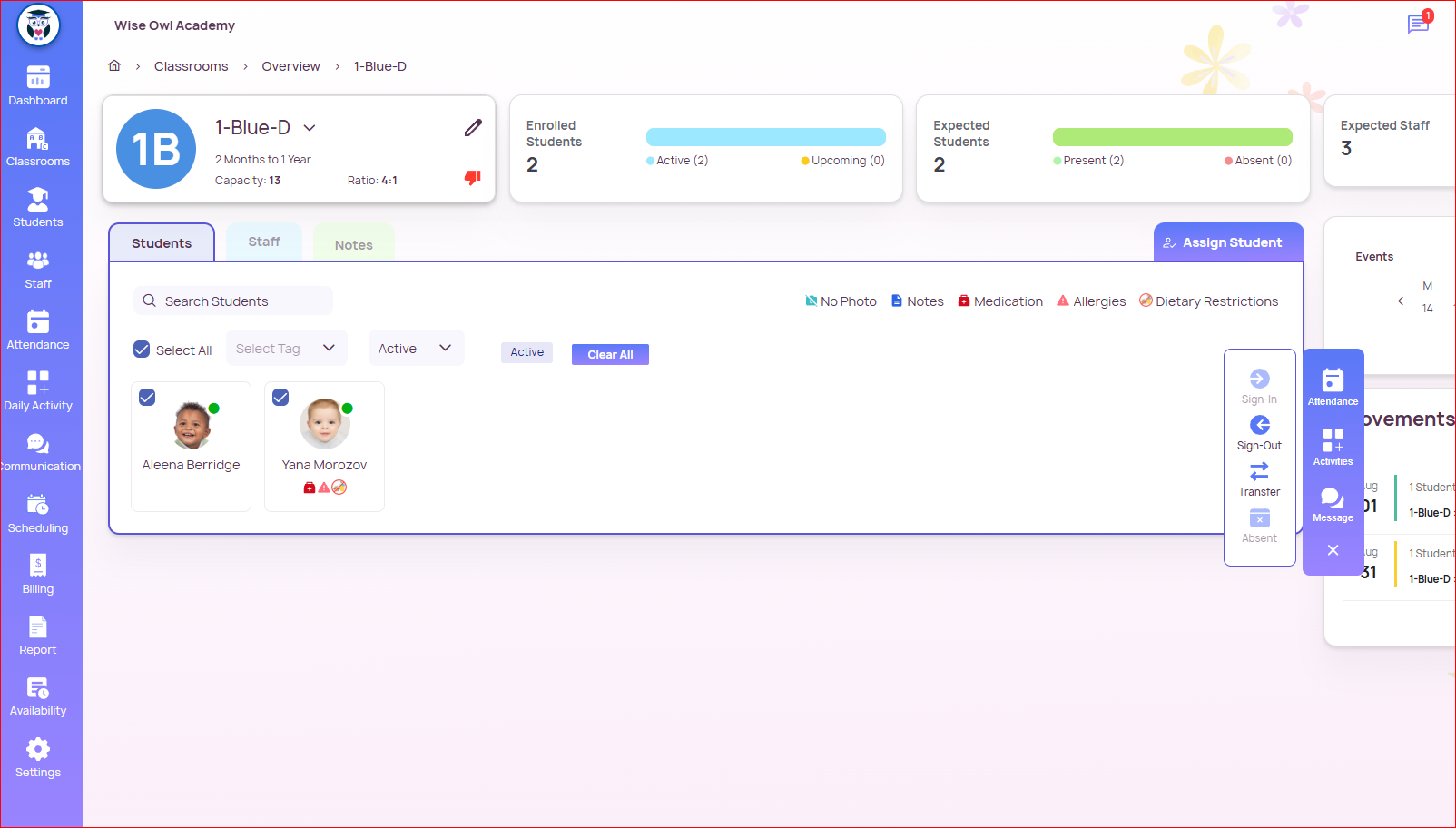Screen dimensions: 1456x828
Task: Deselect Yana Morozov's checkbox
Action: pyautogui.click(x=280, y=398)
